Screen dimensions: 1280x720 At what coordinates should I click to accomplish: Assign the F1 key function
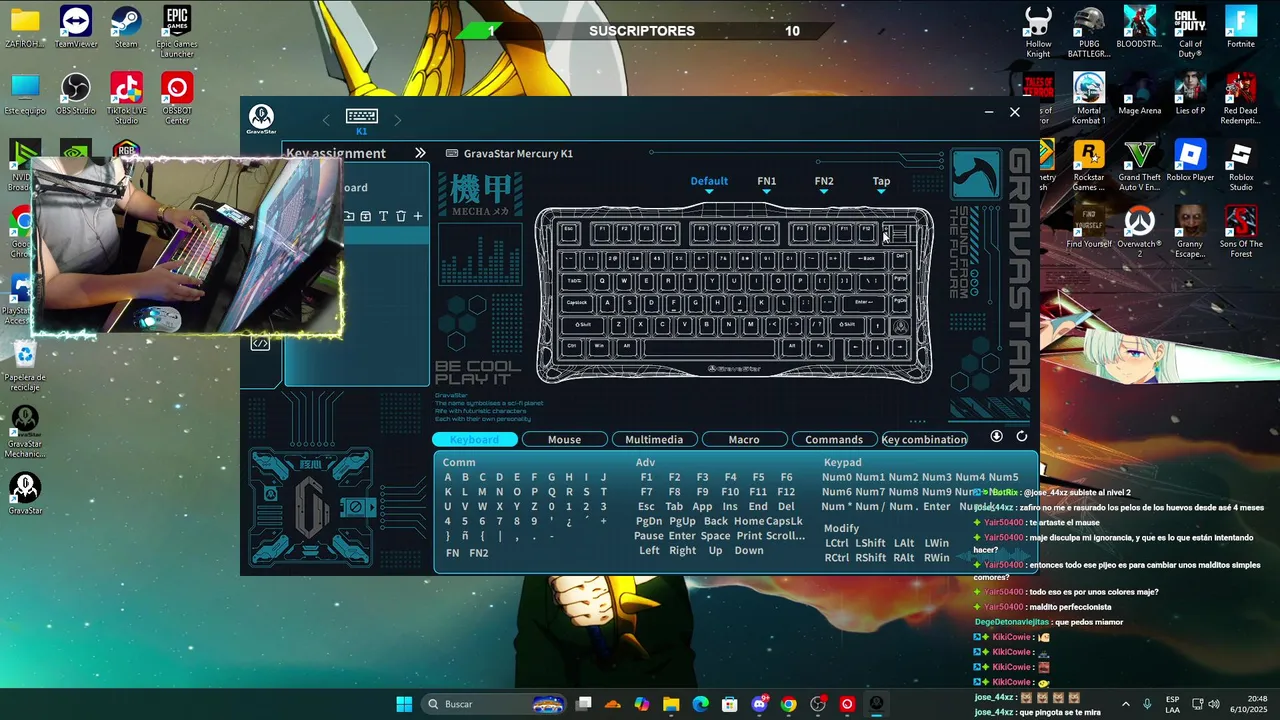click(x=646, y=477)
